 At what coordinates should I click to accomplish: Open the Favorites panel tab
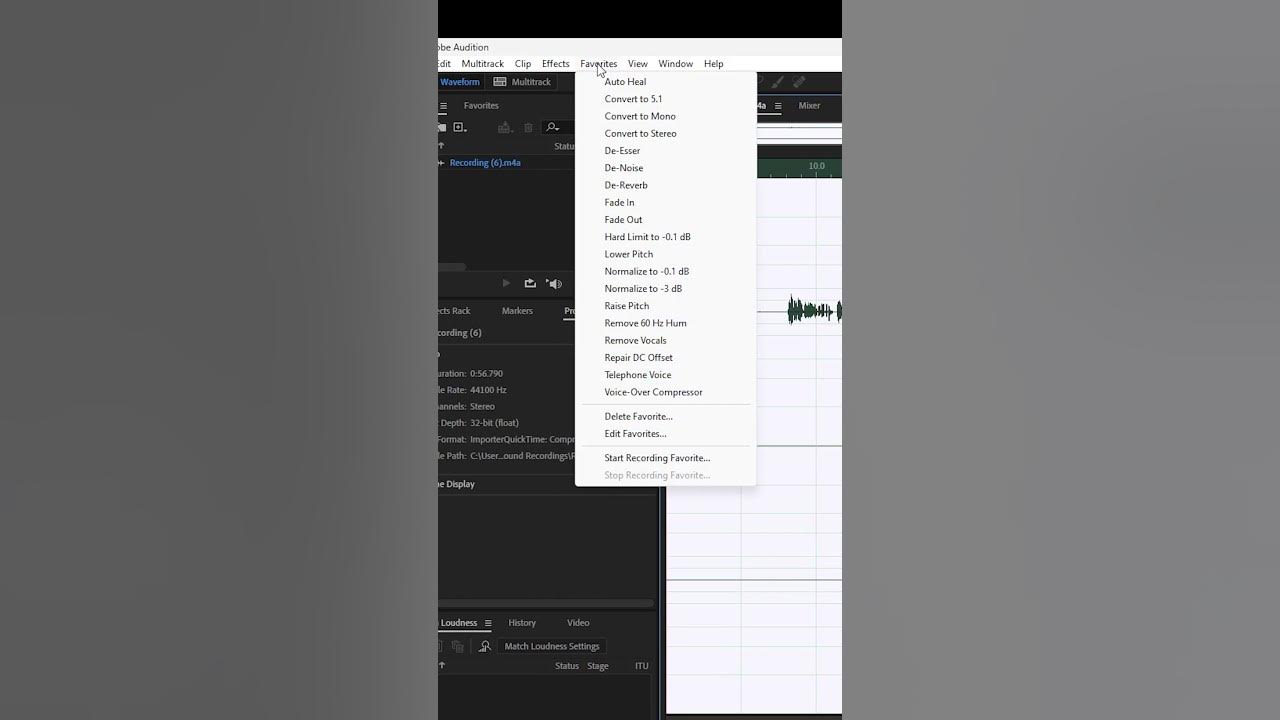click(481, 105)
